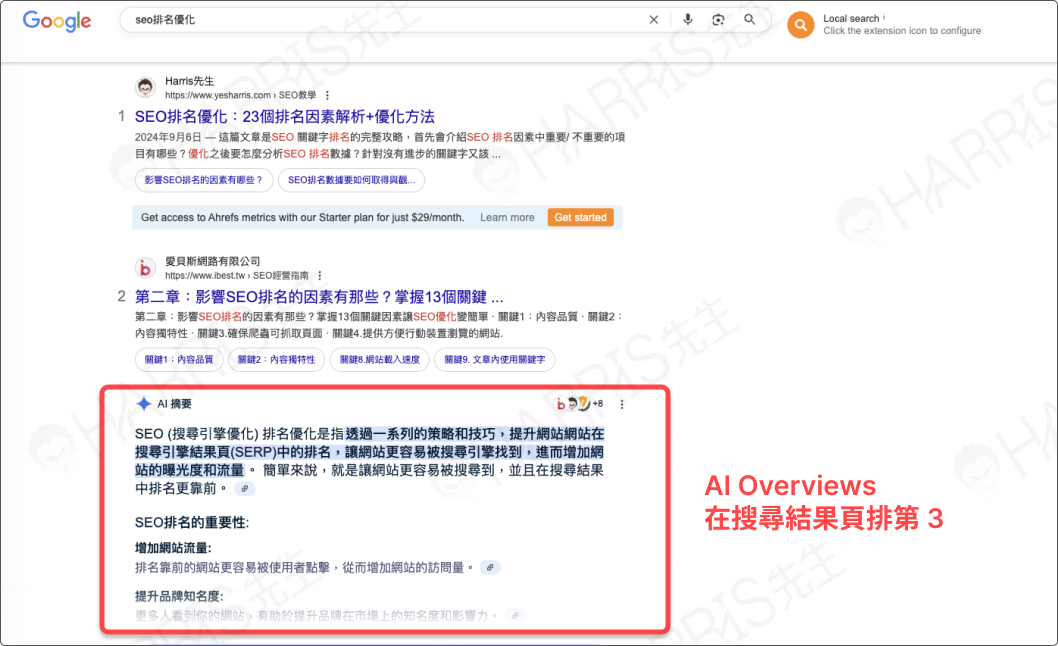Click the Get access to Ahrefs metrics text

pos(302,217)
